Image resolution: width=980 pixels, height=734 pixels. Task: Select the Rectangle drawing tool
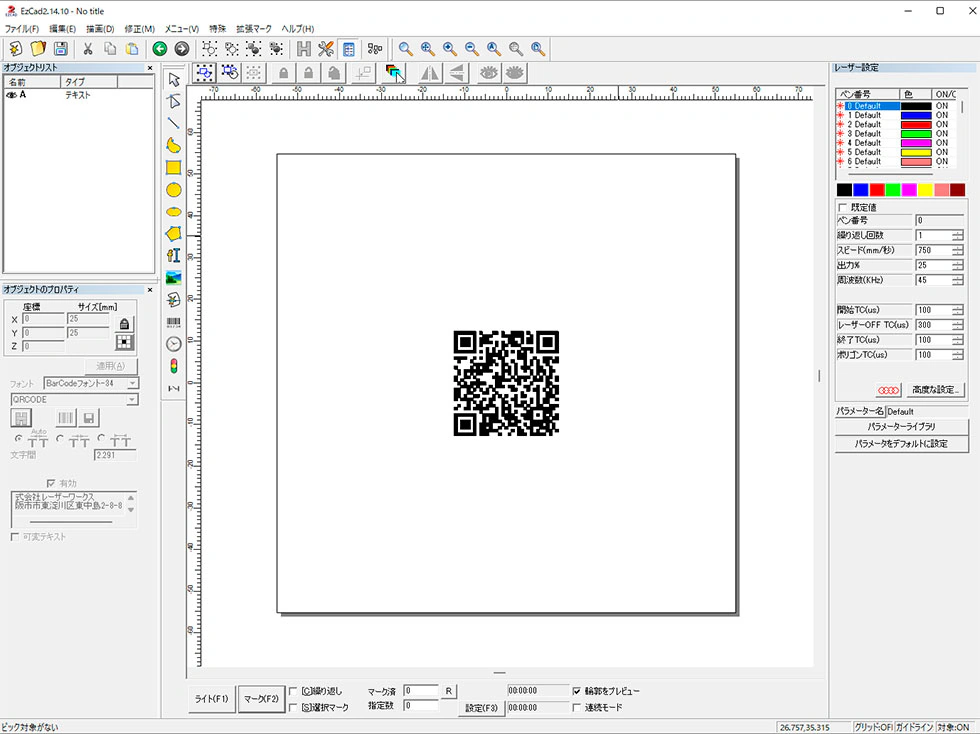[174, 168]
